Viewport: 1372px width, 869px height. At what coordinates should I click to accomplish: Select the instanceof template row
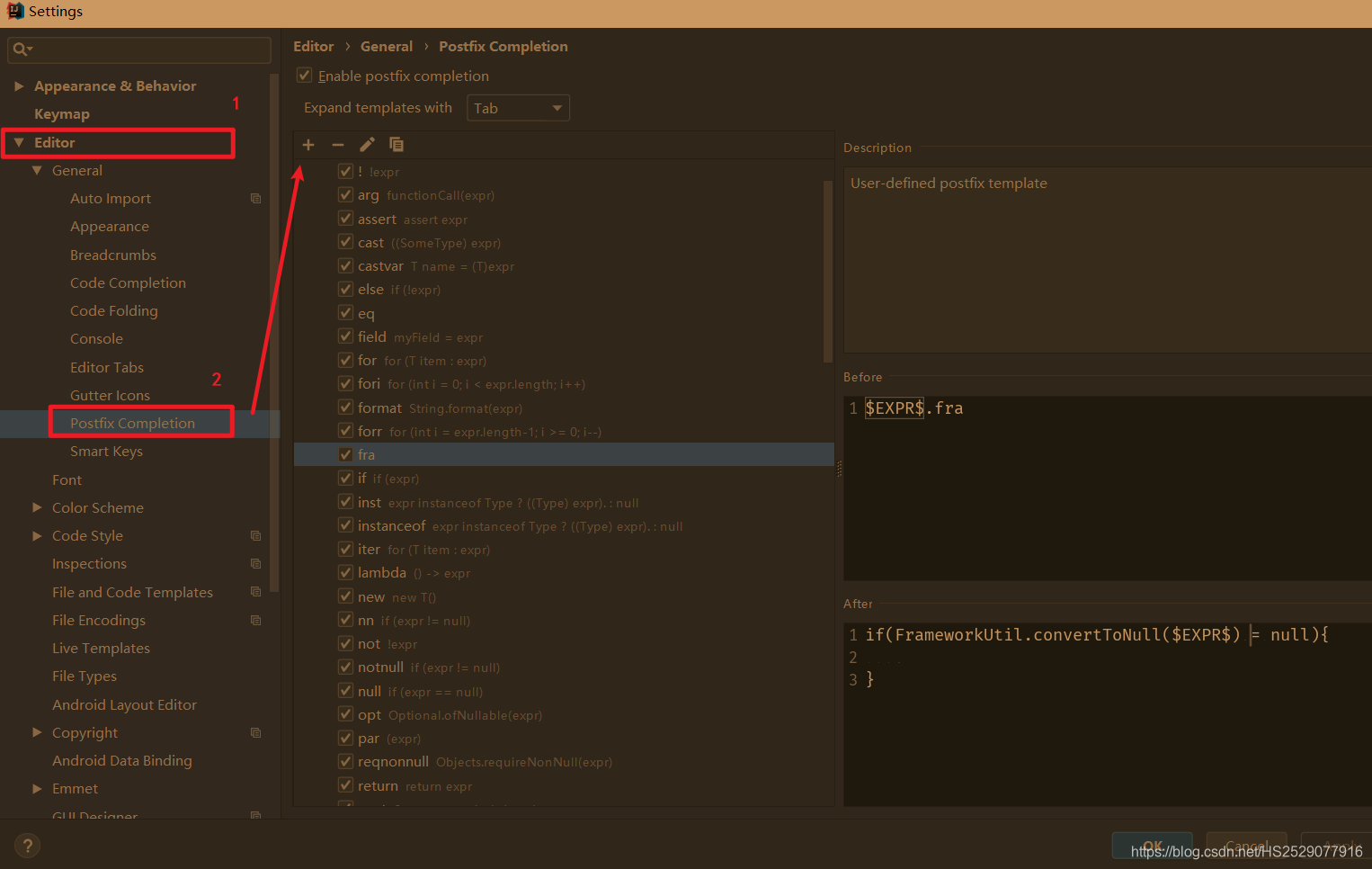pyautogui.click(x=564, y=526)
